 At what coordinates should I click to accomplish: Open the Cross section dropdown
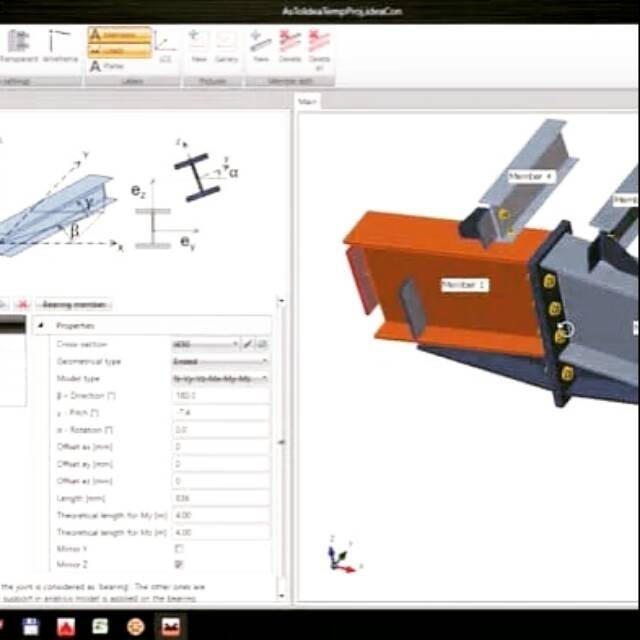click(205, 344)
